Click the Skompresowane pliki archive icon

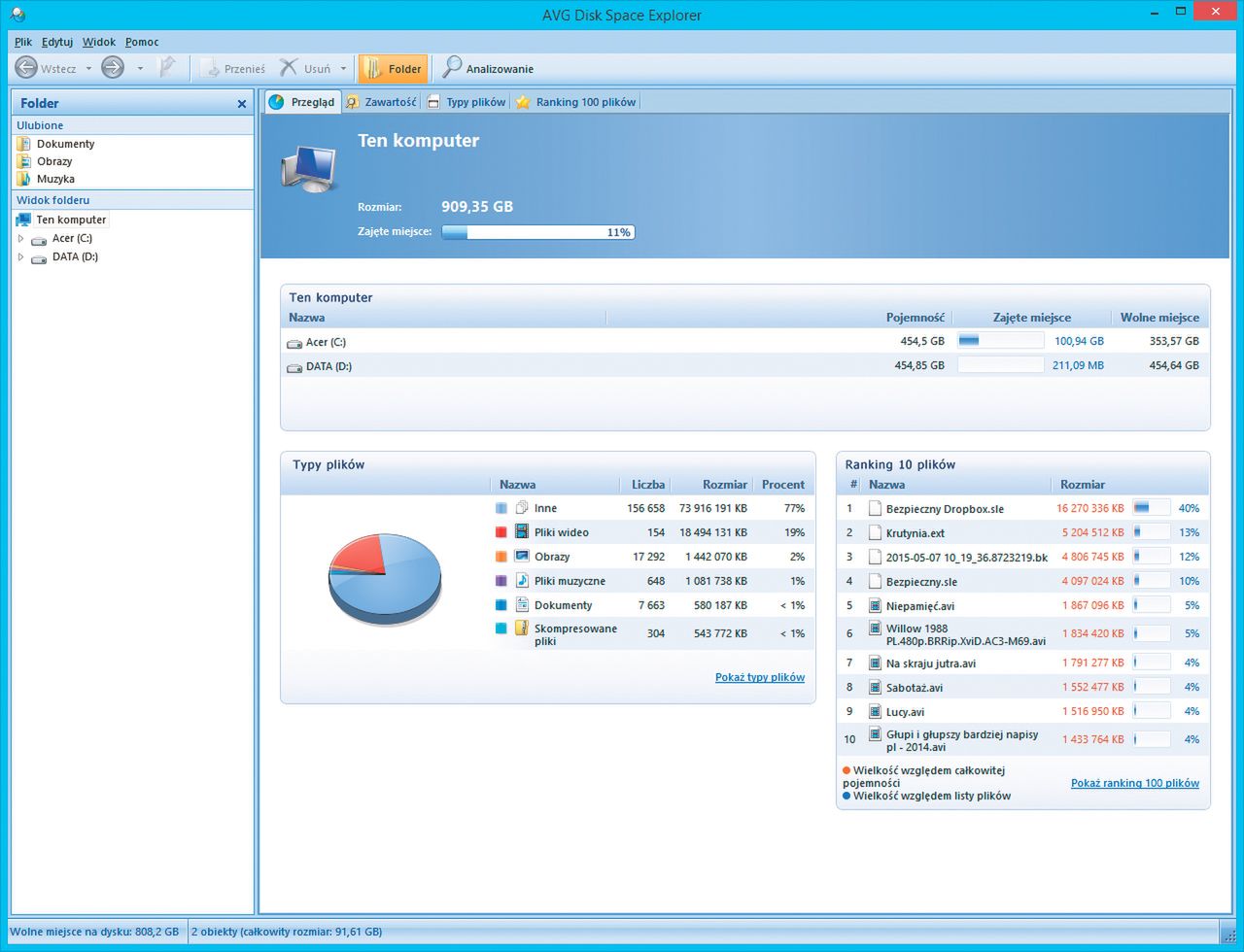pyautogui.click(x=522, y=629)
